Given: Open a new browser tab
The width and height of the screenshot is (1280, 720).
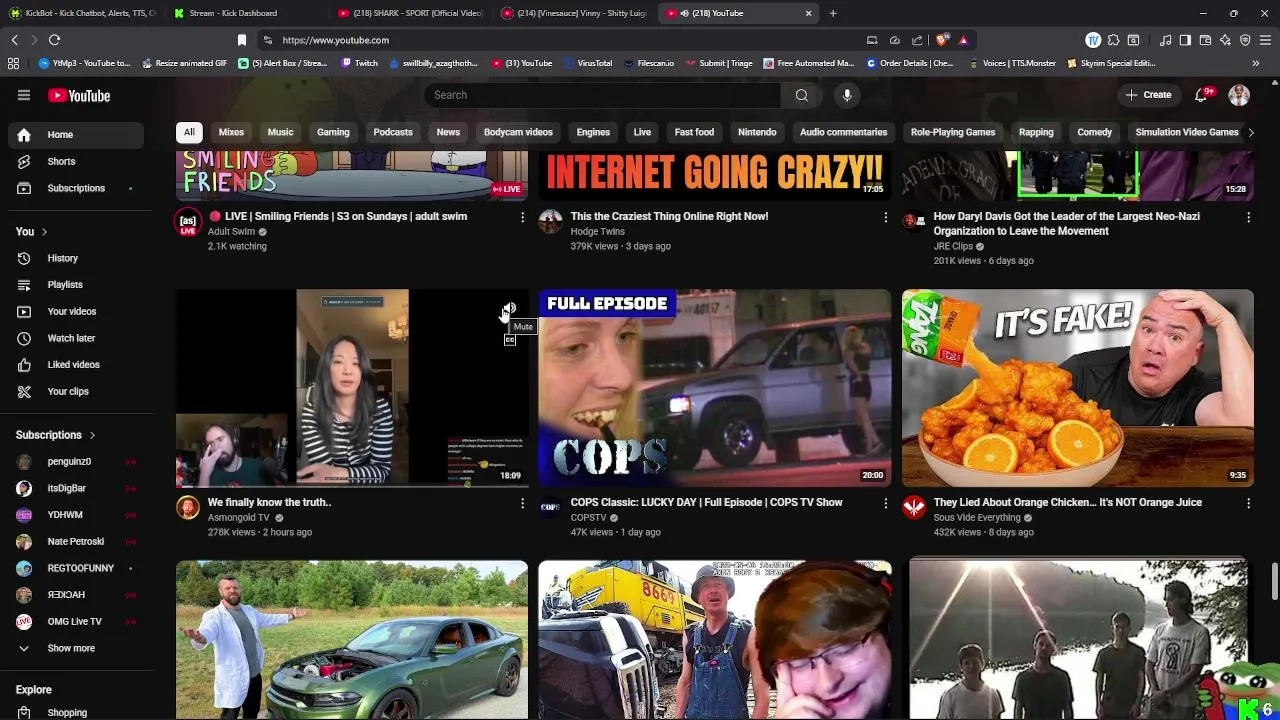Looking at the screenshot, I should click(833, 13).
